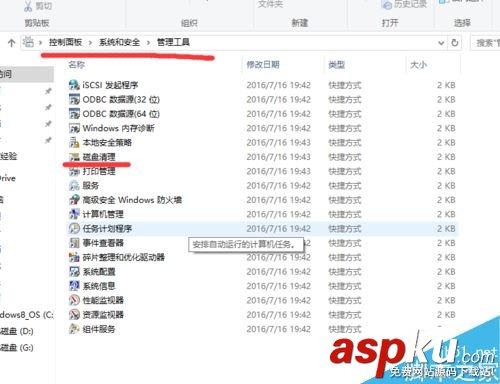Click the search box beside the address bar
Screen dimensions: 500x384
click(485, 43)
